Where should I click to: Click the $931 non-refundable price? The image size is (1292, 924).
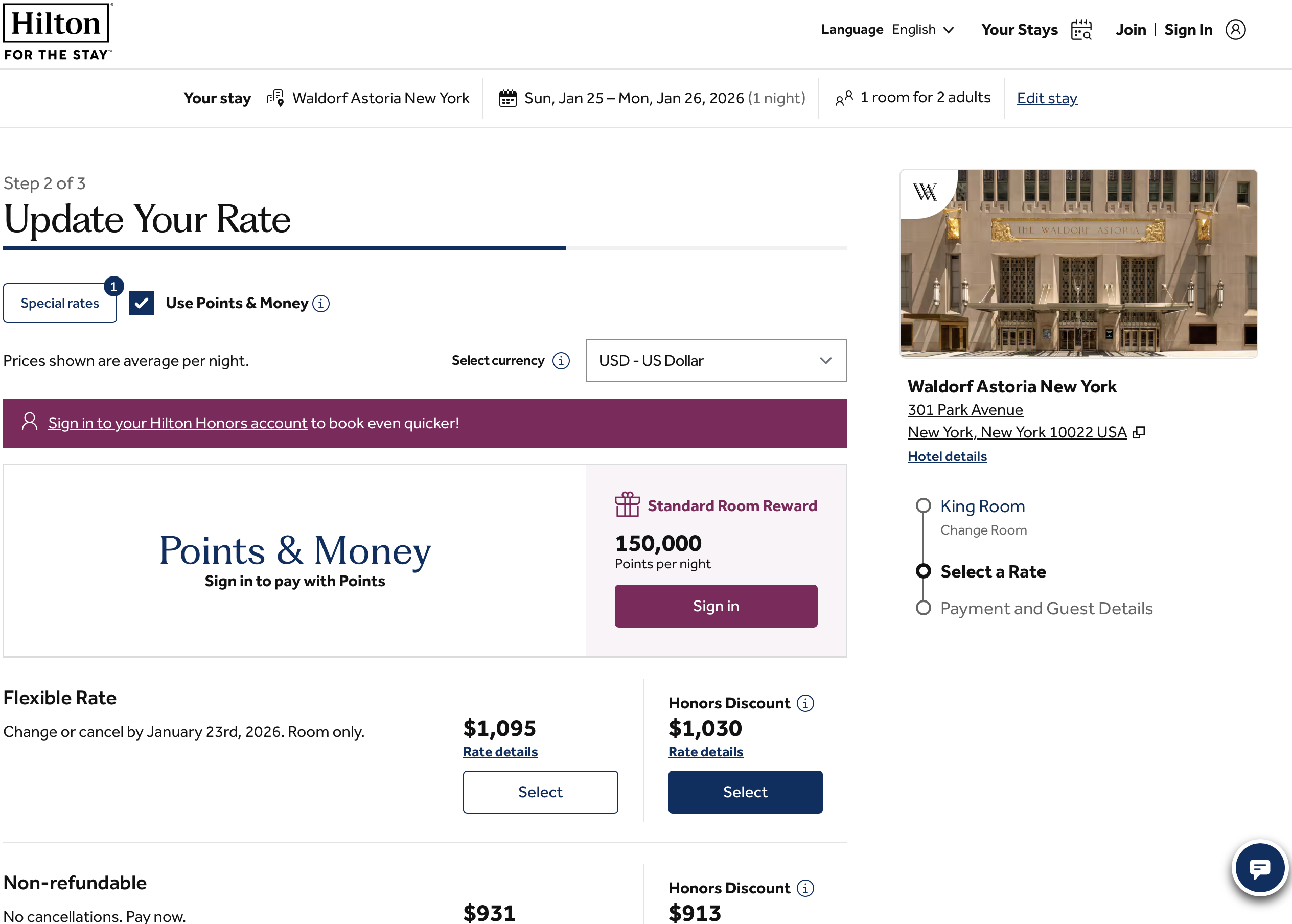pos(489,913)
